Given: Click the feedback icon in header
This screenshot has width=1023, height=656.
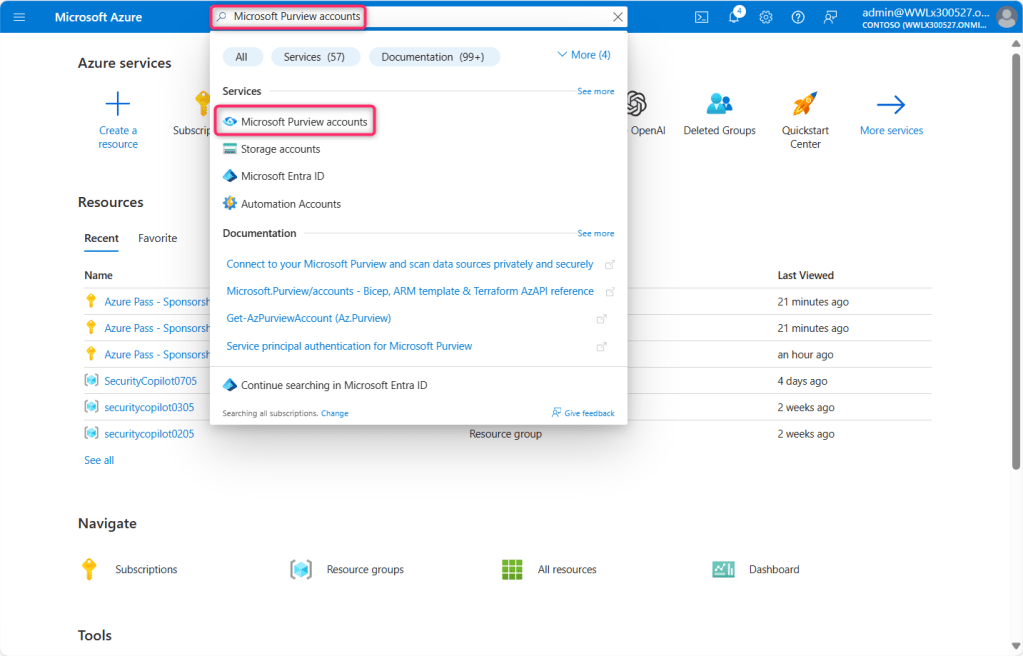Looking at the screenshot, I should pyautogui.click(x=830, y=17).
